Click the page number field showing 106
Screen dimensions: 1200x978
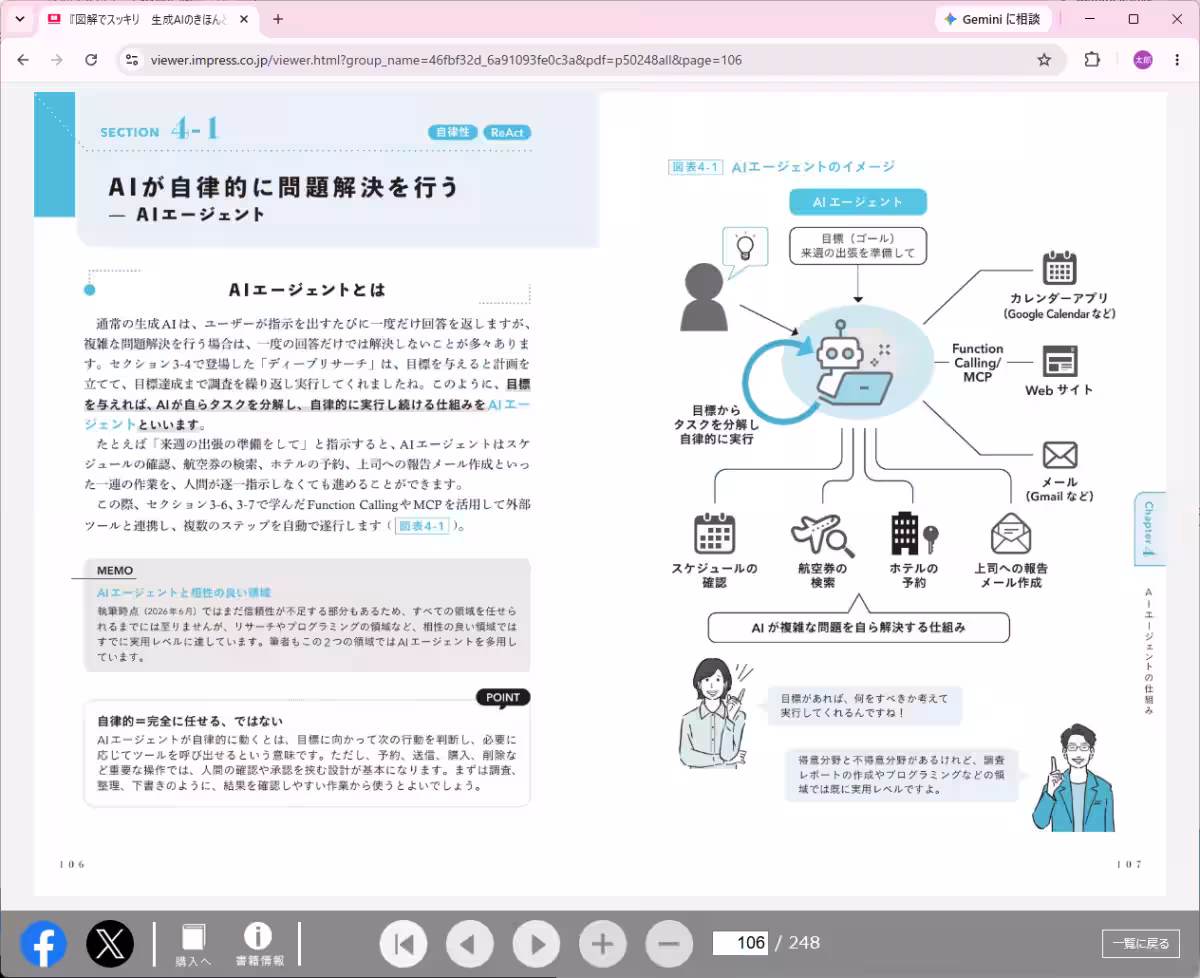(741, 943)
